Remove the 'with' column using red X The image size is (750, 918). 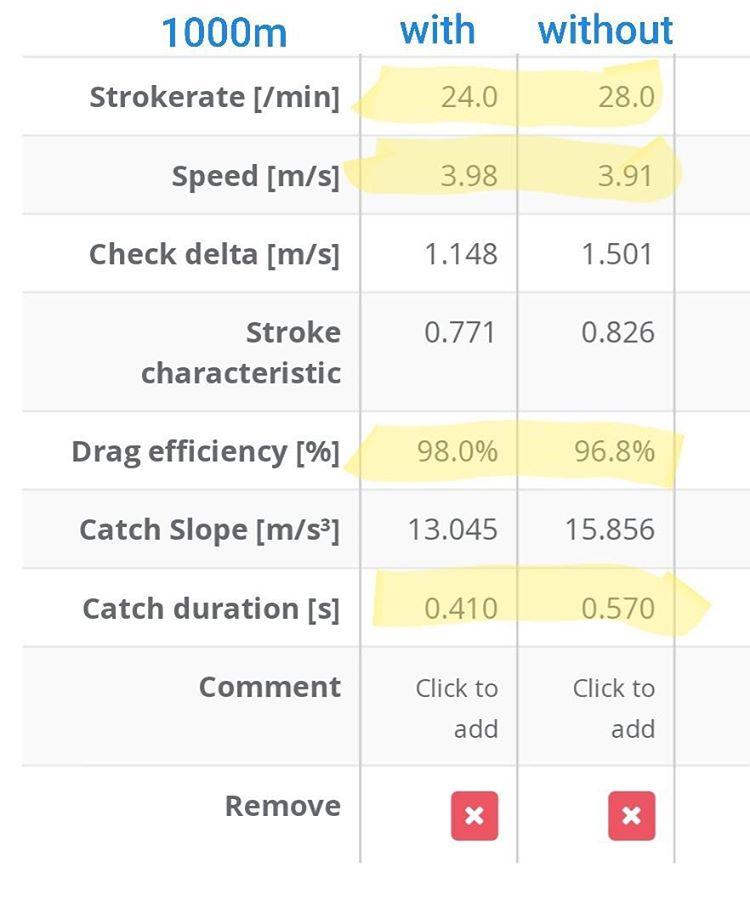coord(474,816)
